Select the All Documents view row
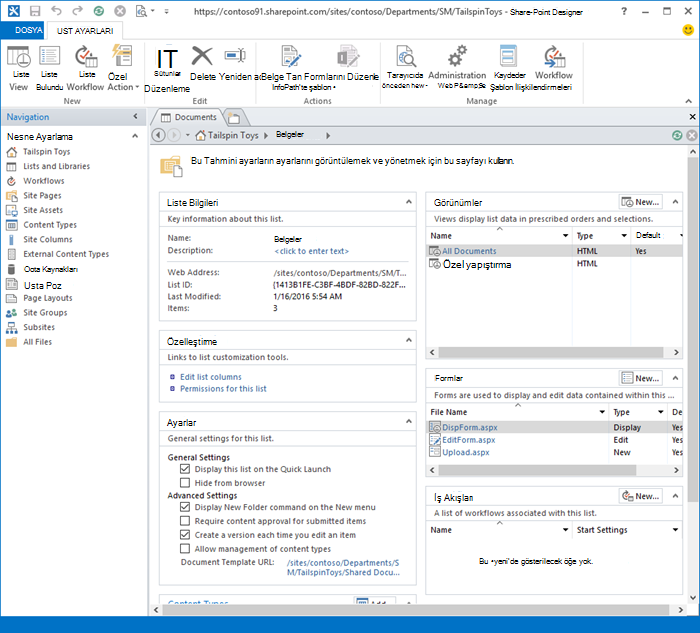 (x=554, y=251)
